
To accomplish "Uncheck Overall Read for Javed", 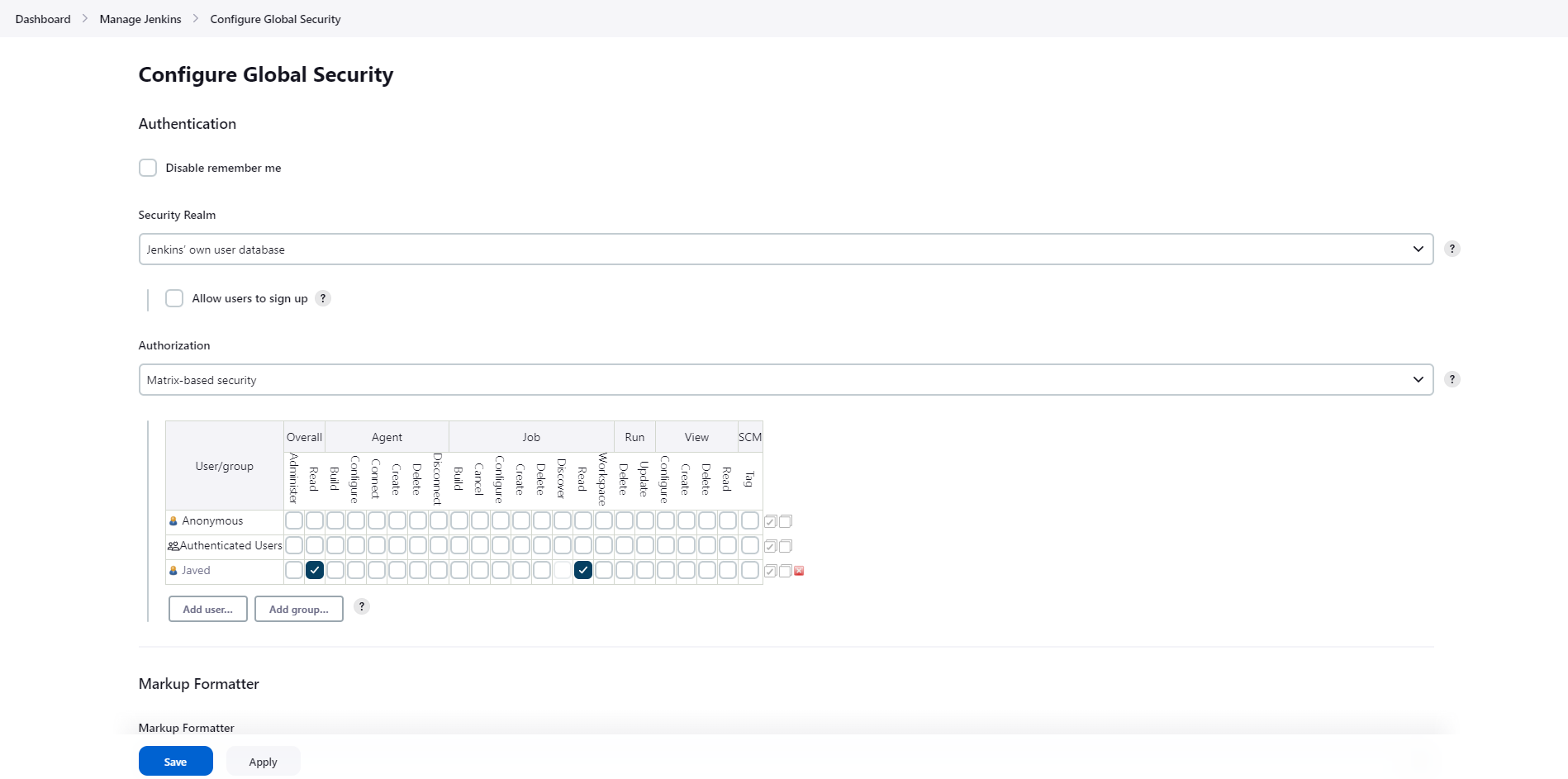I will coord(315,570).
